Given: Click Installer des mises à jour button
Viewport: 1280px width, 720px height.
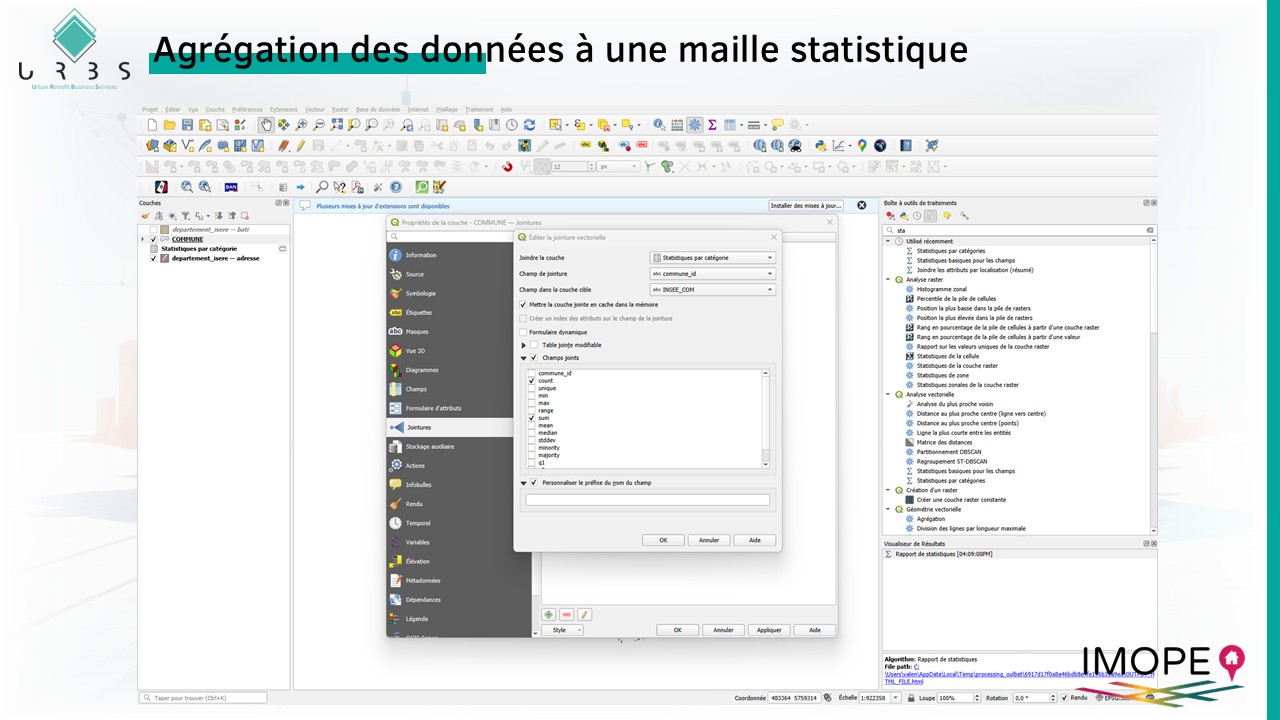Looking at the screenshot, I should point(806,205).
